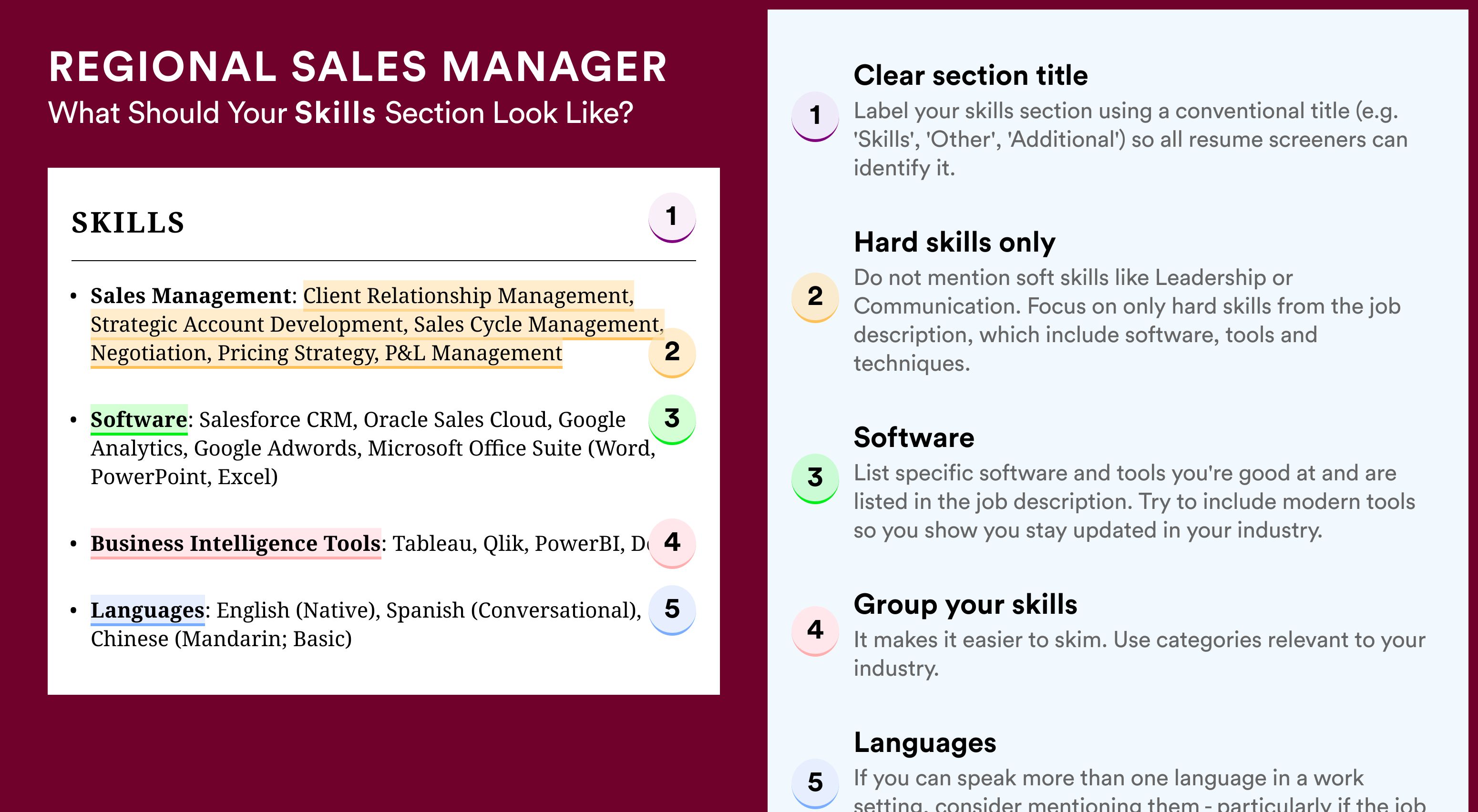Click the number 5 badge beside Languages tip
Image resolution: width=1478 pixels, height=812 pixels.
click(815, 783)
